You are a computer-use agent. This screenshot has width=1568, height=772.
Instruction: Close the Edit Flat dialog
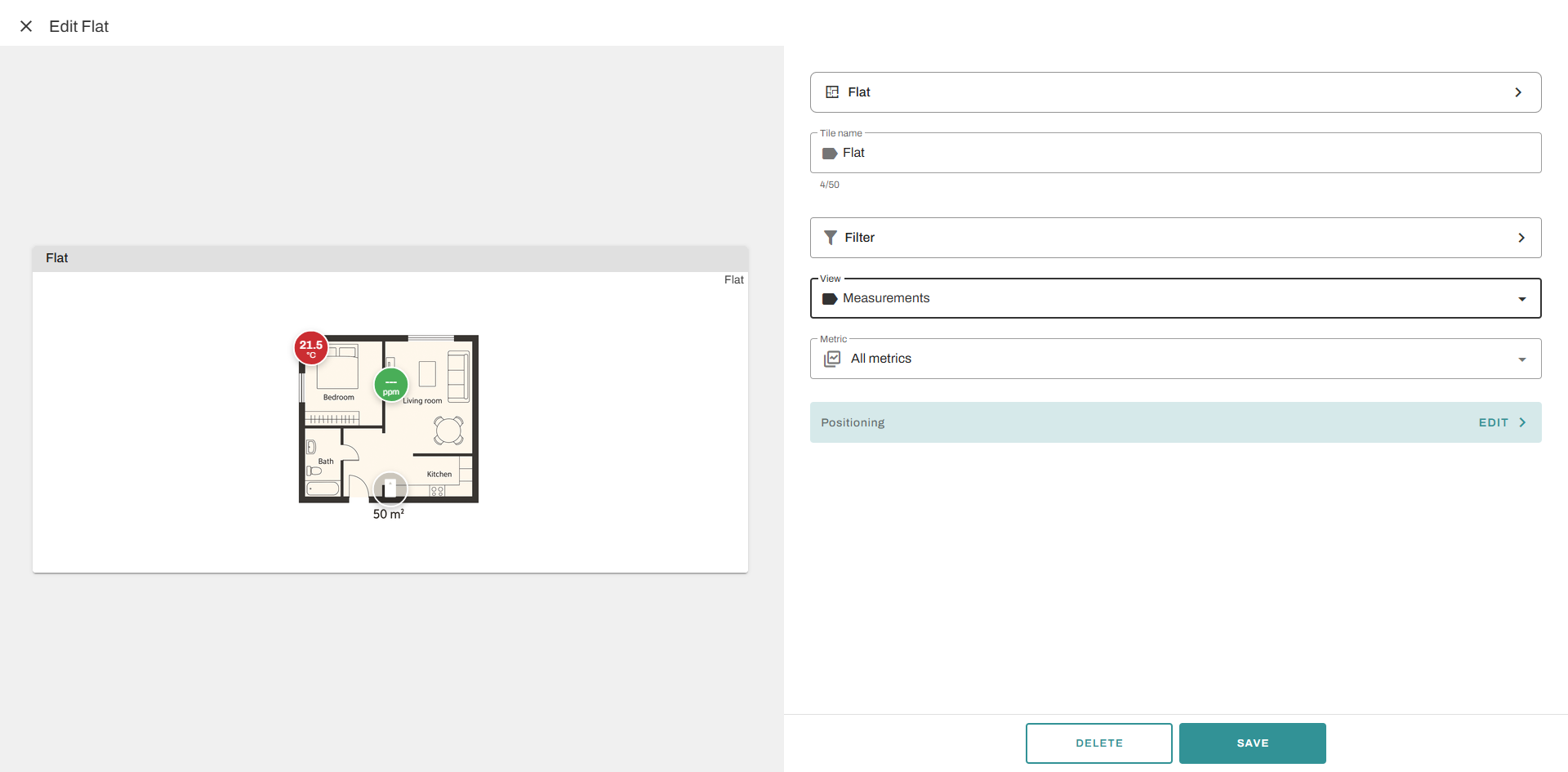click(26, 26)
